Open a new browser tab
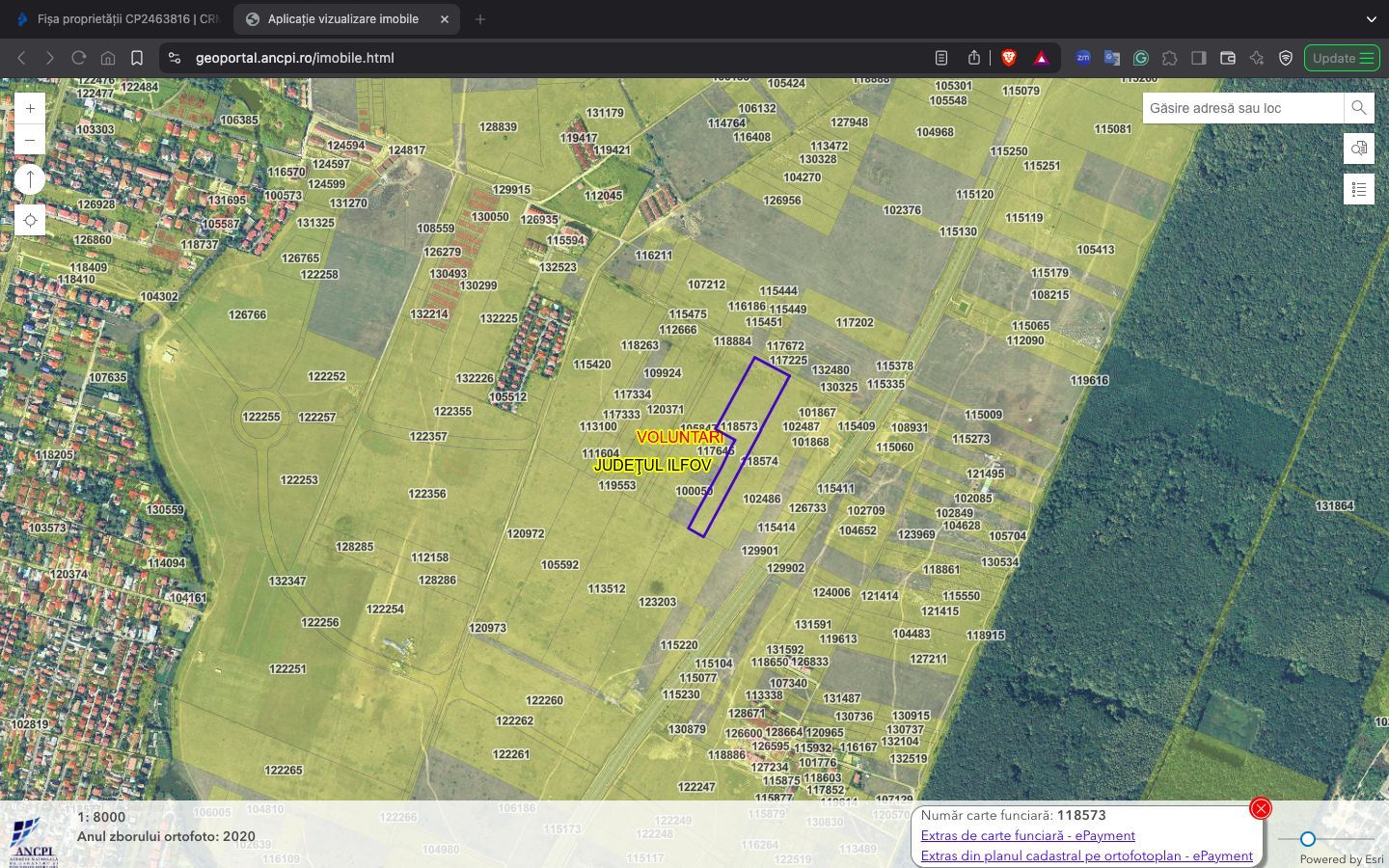 [480, 19]
